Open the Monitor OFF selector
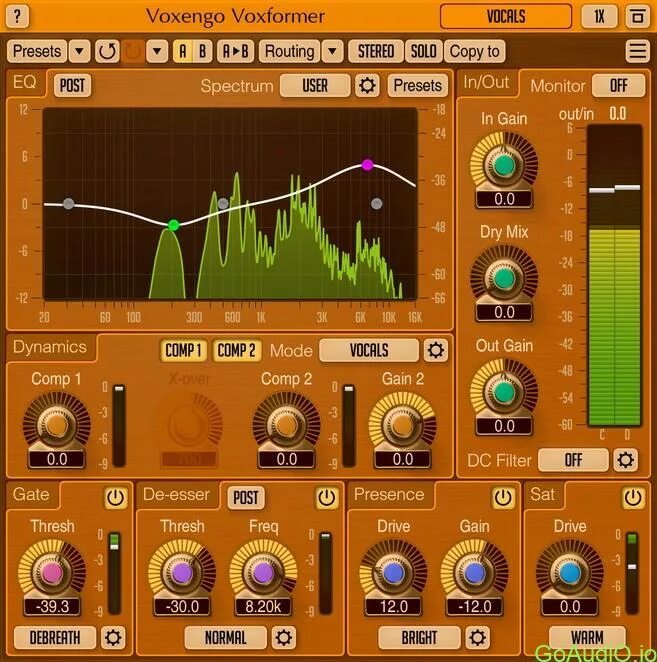657x662 pixels. (x=619, y=86)
